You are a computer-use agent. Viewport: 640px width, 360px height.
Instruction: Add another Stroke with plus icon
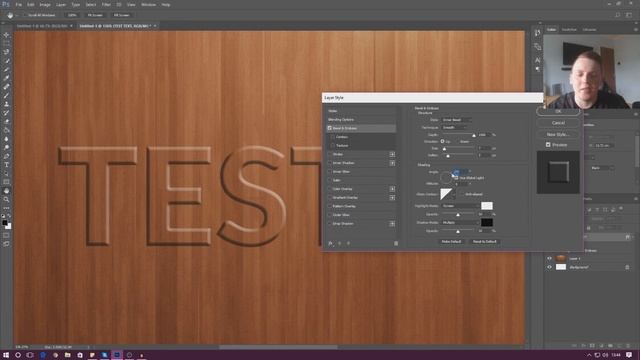point(392,154)
